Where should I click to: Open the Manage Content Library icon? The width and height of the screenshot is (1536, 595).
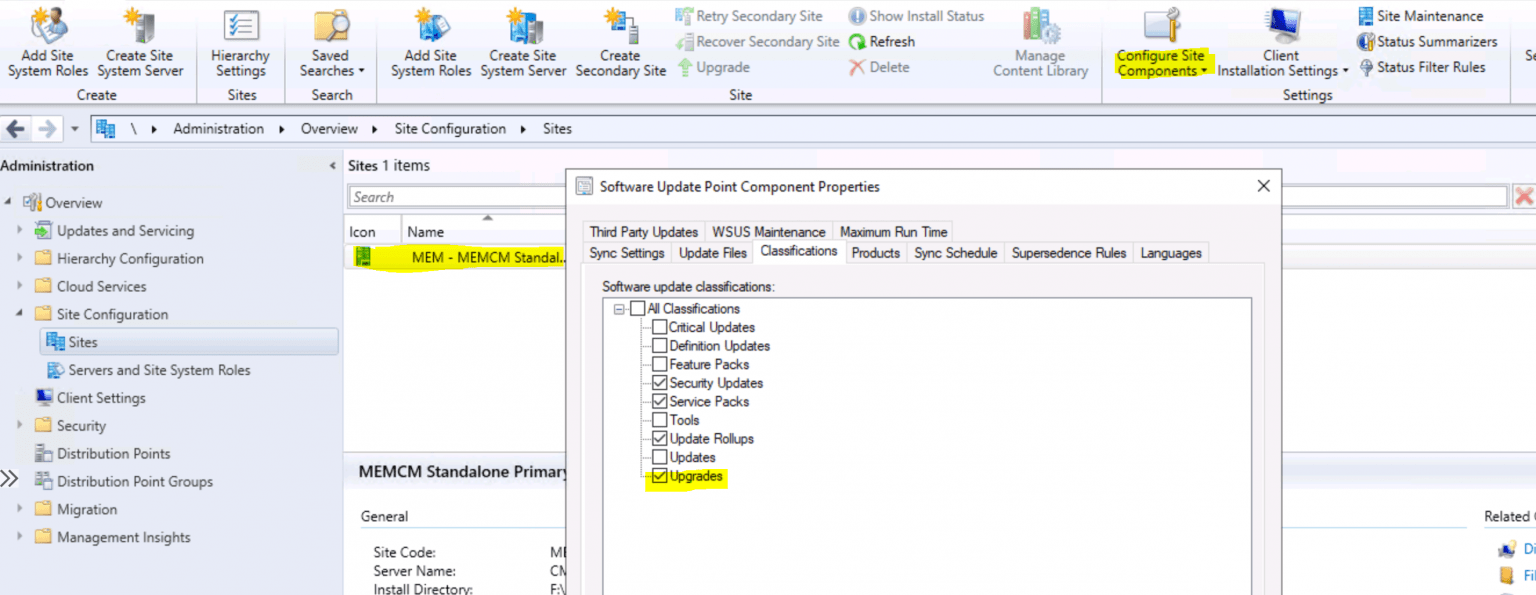pyautogui.click(x=1040, y=26)
